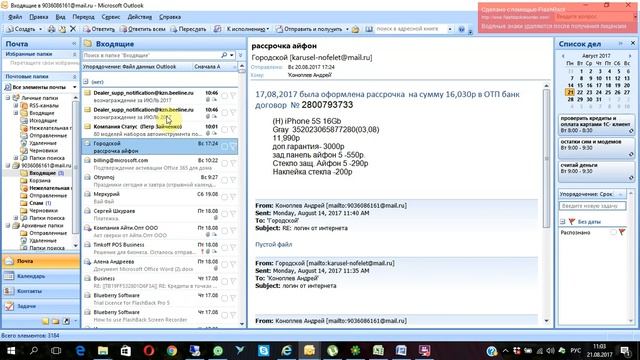The height and width of the screenshot is (360, 640).
Task: Toggle the red flag on Распознана task
Action: pos(622,232)
